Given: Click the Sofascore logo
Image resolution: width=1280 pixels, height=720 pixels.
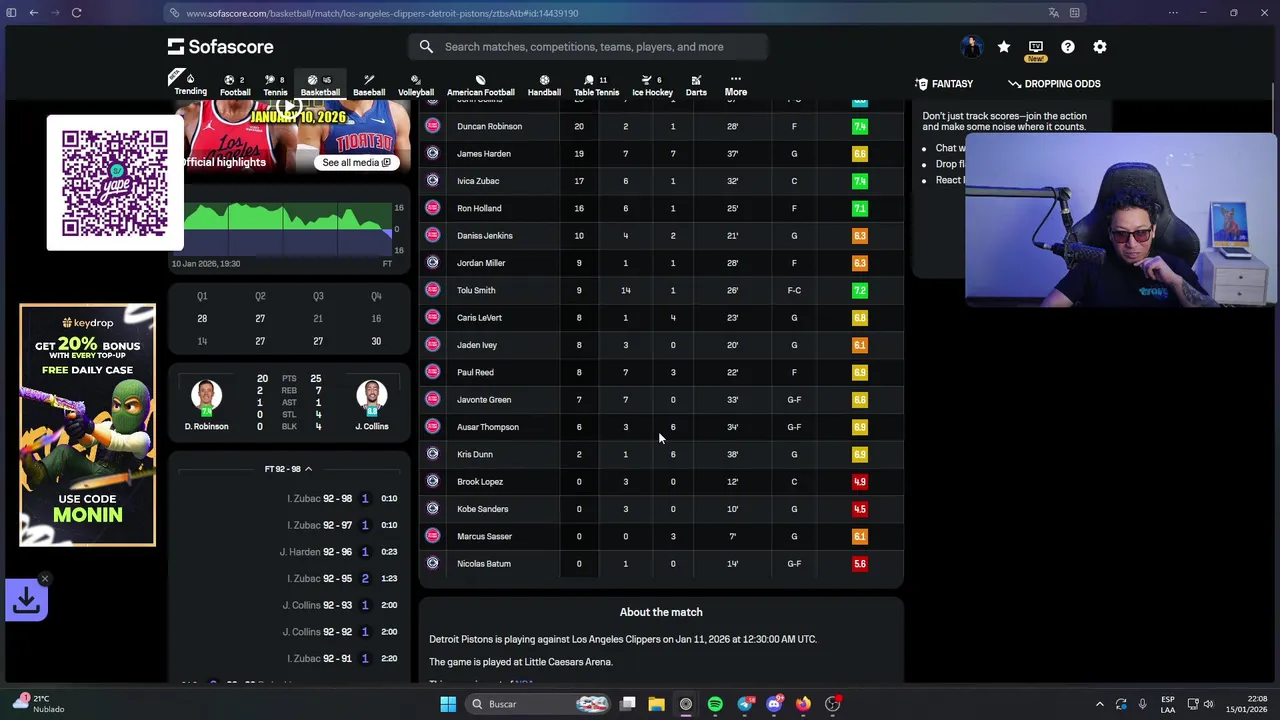Looking at the screenshot, I should click(x=220, y=47).
